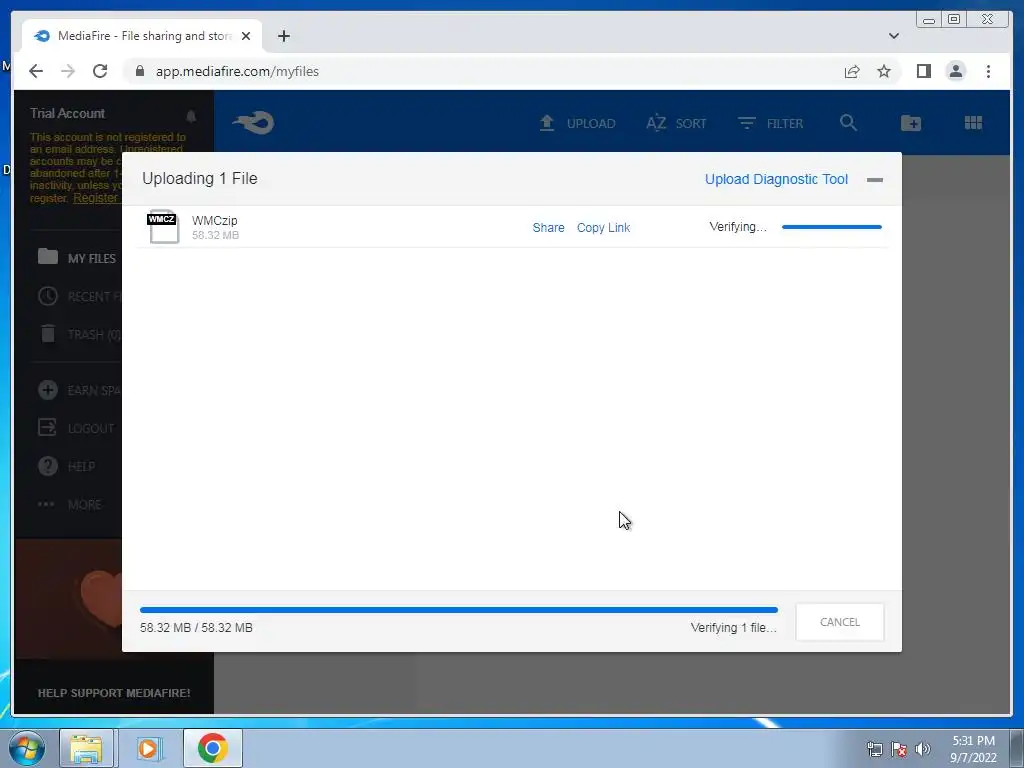Open the AZ Sort option

tap(676, 123)
